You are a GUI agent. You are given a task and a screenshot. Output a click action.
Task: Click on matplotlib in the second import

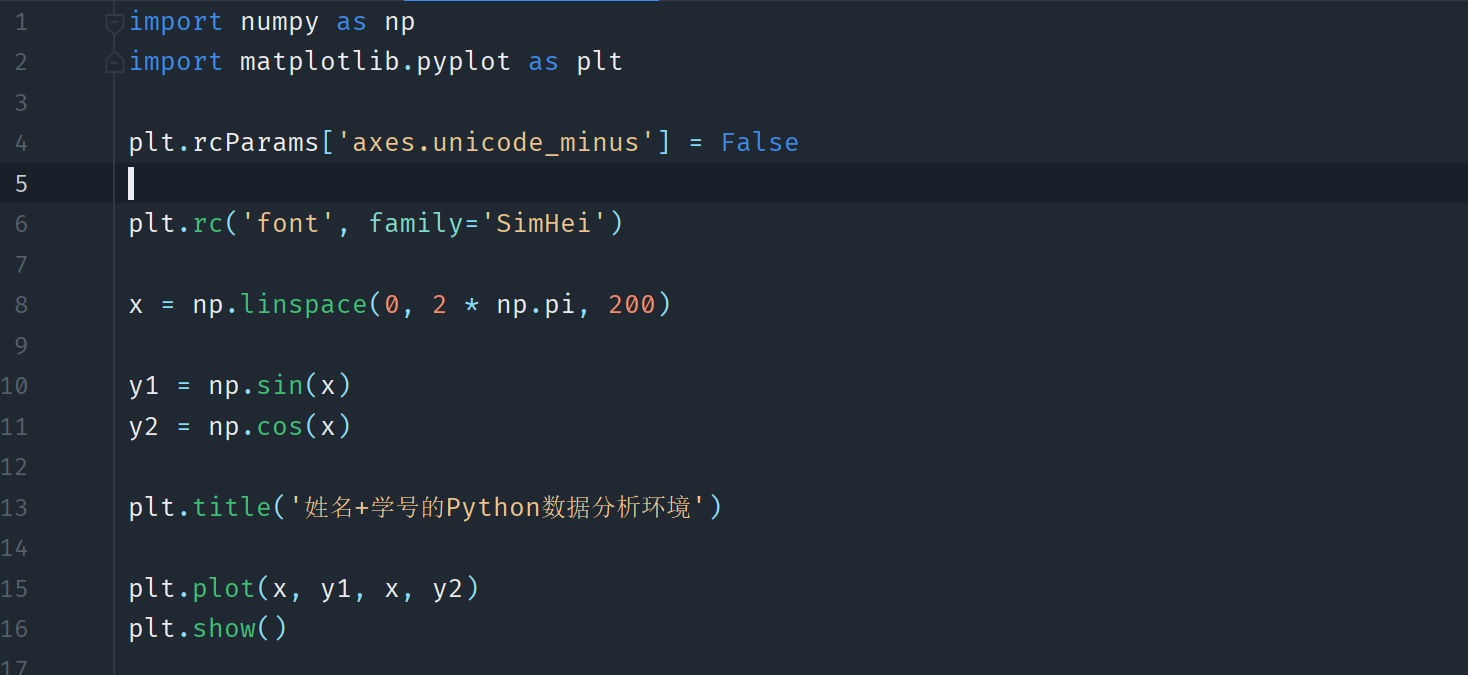click(x=320, y=62)
